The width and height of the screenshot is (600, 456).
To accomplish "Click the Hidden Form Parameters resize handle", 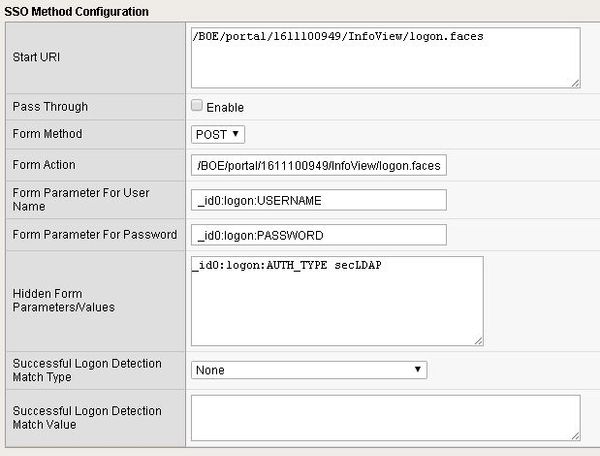I will (x=478, y=341).
